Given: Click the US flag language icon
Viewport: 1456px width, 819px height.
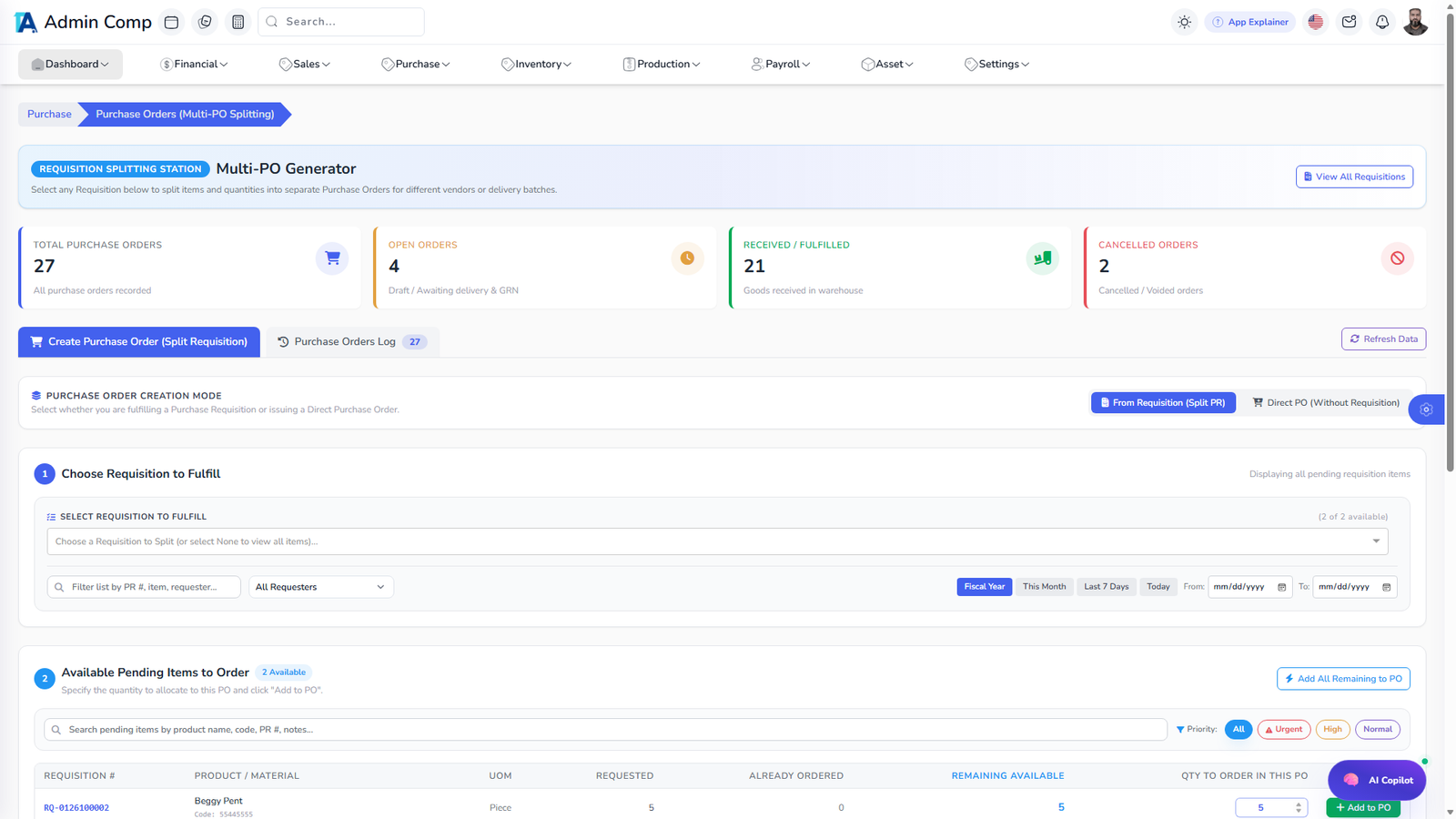Looking at the screenshot, I should (1316, 22).
